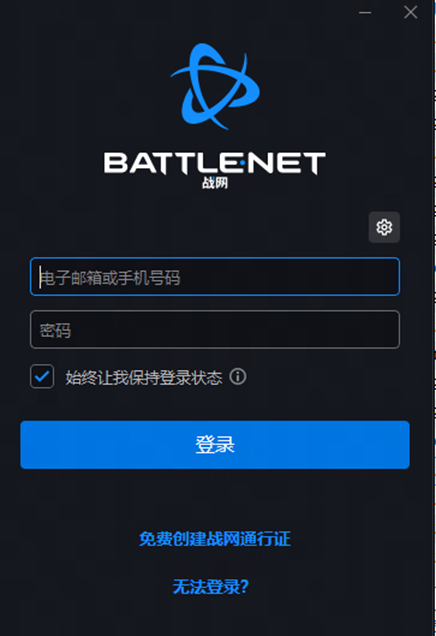This screenshot has height=636, width=436.
Task: Click the blue Battle.net swirl logo
Action: tap(215, 86)
